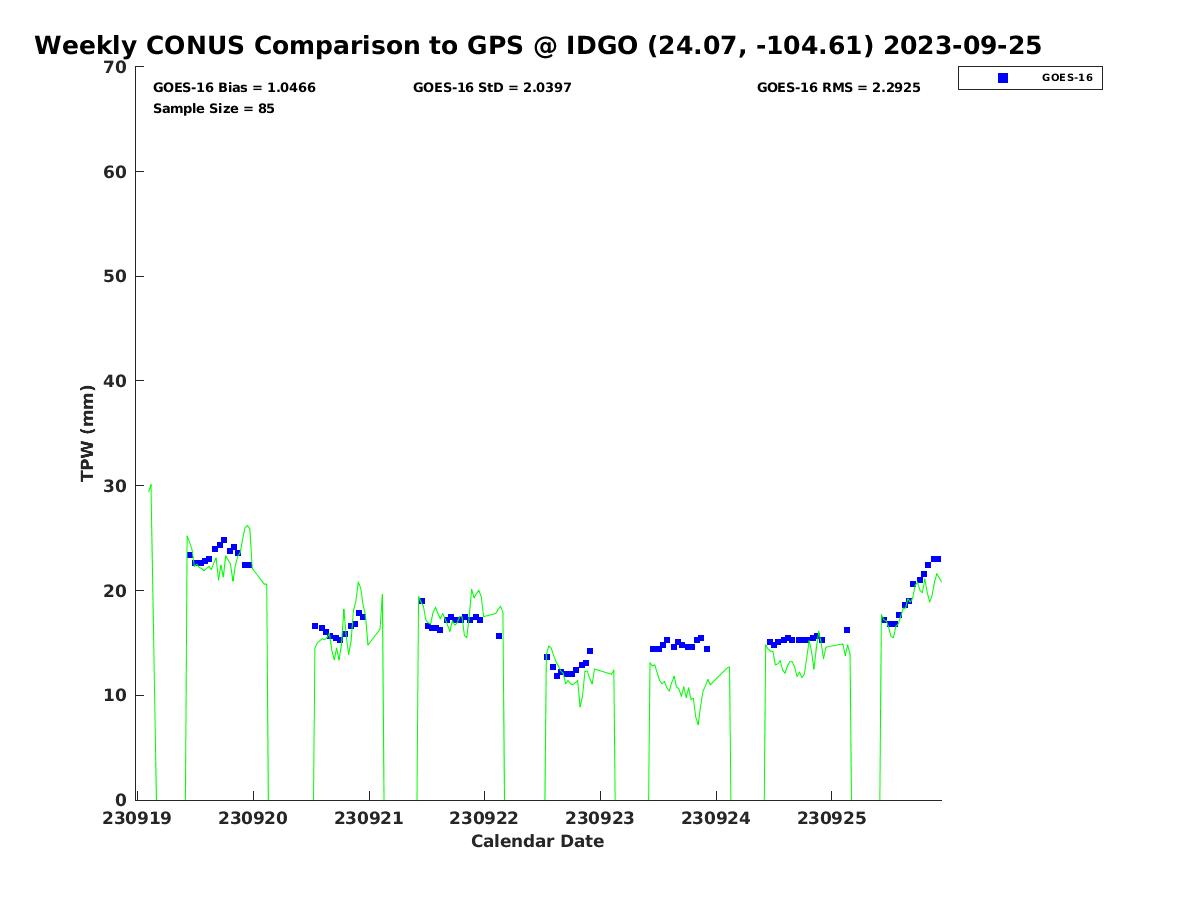Click the 230922 date tick label
This screenshot has height=900, width=1200.
click(484, 818)
